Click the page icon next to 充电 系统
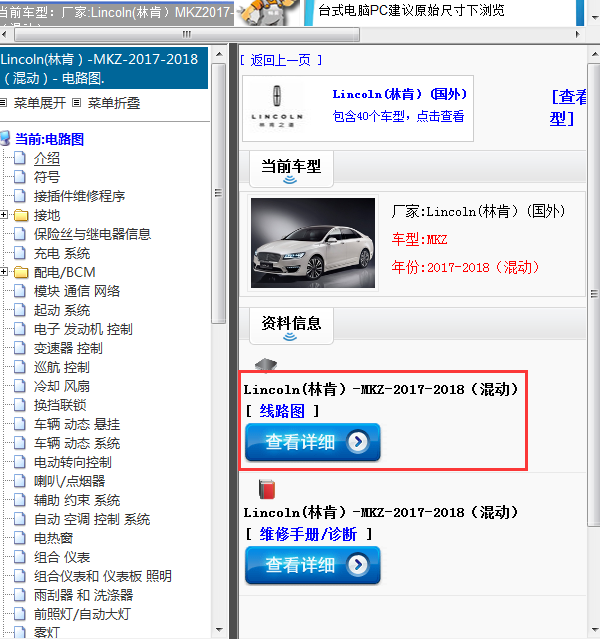The width and height of the screenshot is (600, 639). pyautogui.click(x=20, y=253)
